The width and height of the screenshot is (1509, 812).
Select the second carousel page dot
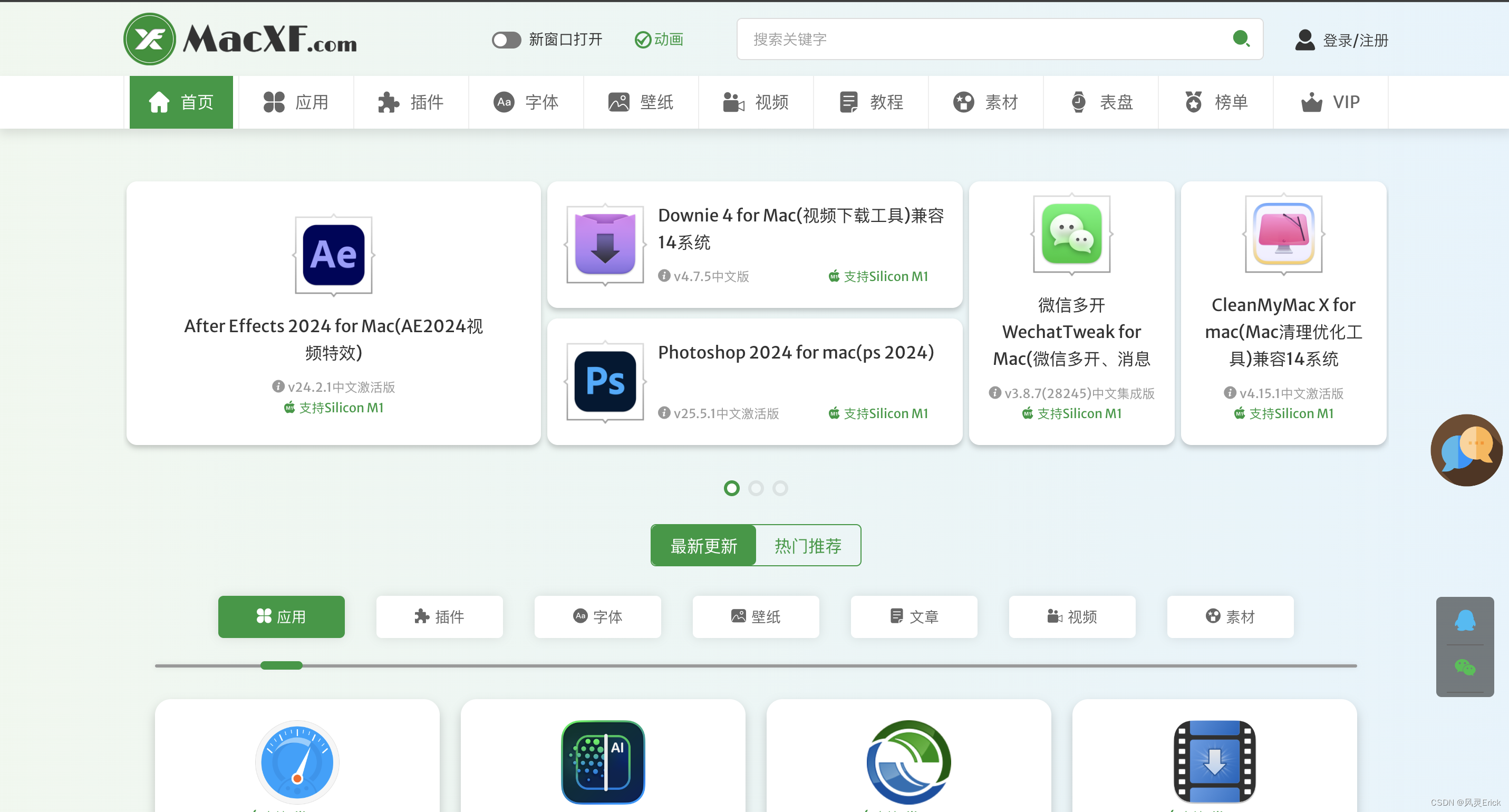coord(756,488)
